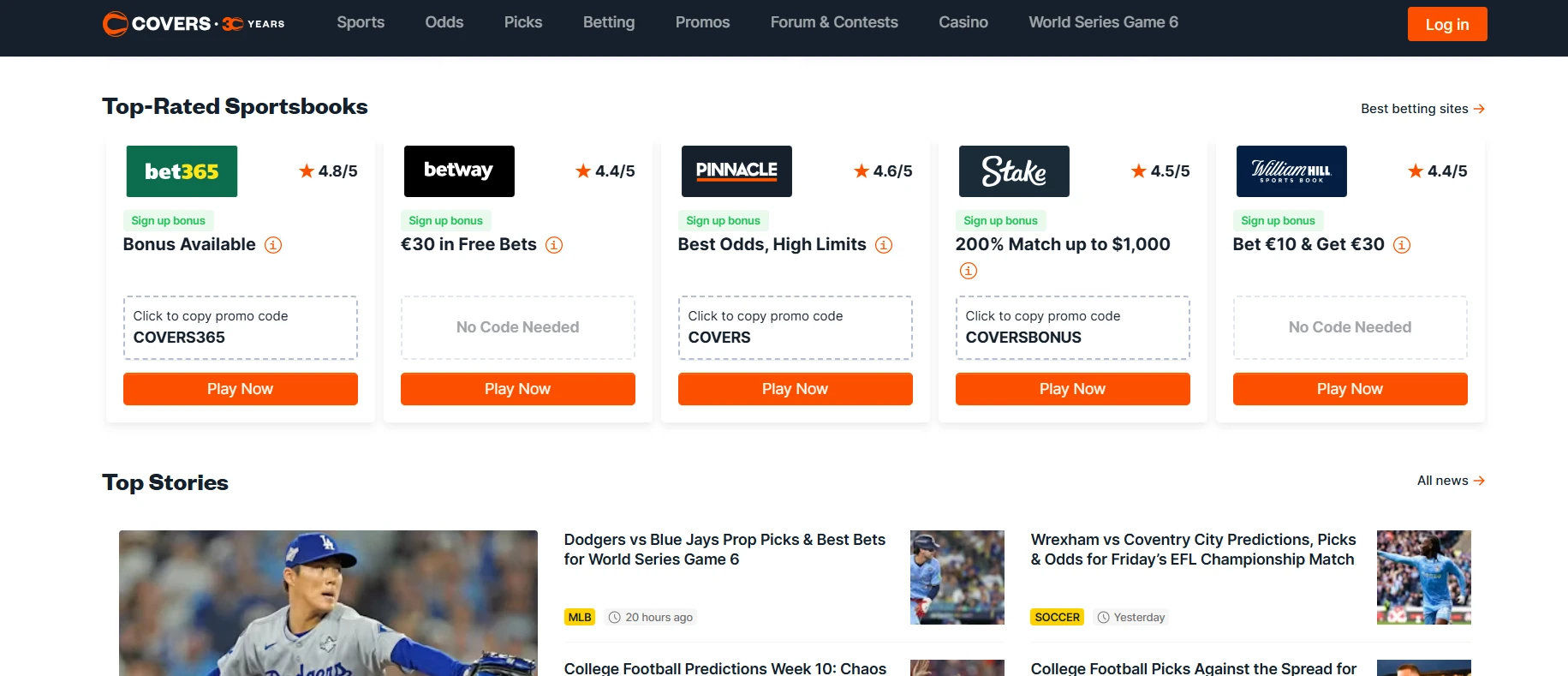Follow the Best betting sites link

point(1422,109)
